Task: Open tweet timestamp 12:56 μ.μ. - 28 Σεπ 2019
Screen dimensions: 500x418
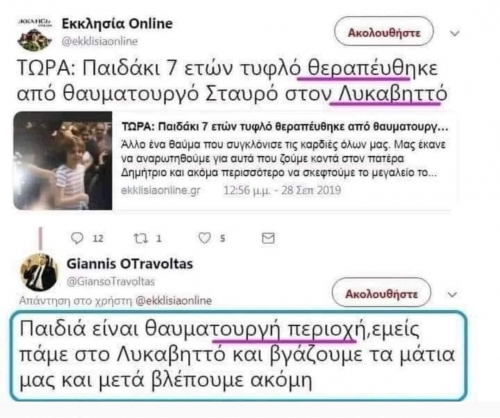Action: point(282,190)
